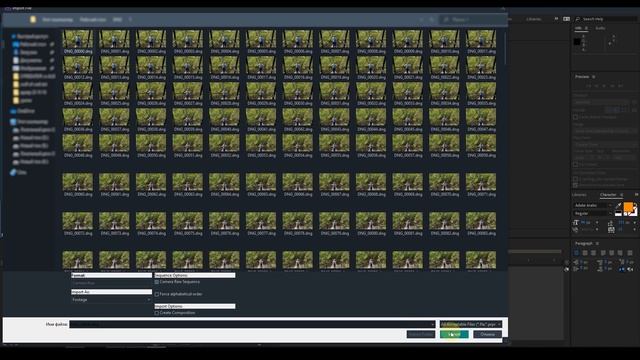640x360 pixels.
Task: Check the Create Composition option
Action: [157, 313]
